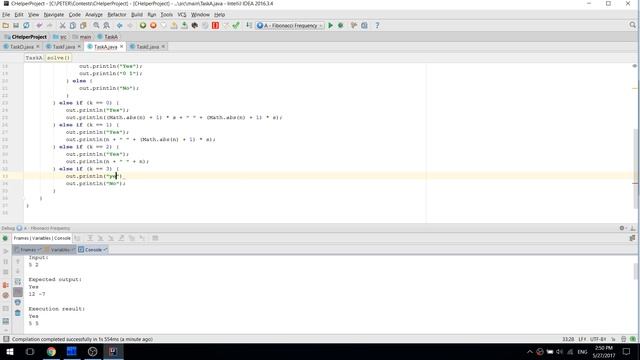Click the console scroll up arrow
640x360 pixels.
coord(18,261)
